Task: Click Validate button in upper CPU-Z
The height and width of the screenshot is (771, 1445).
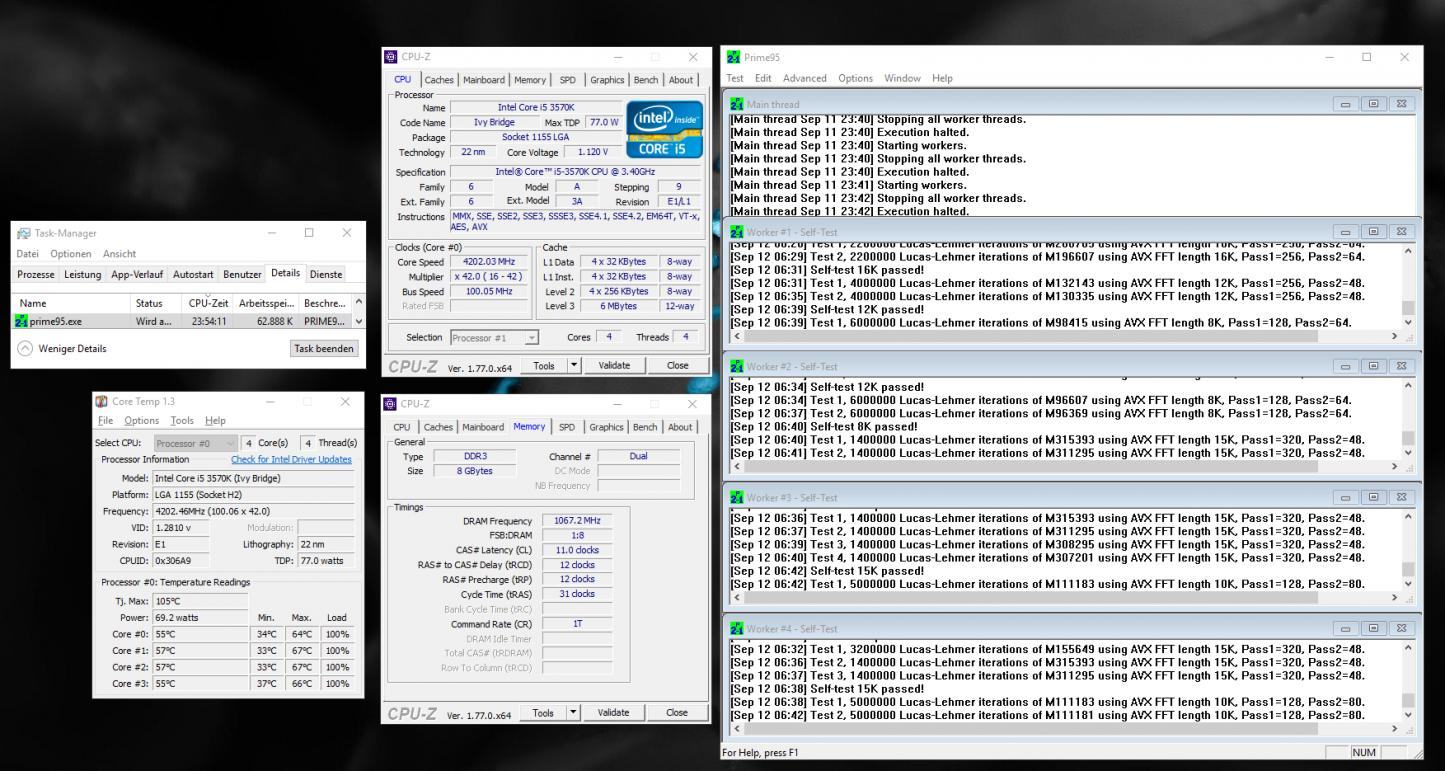Action: (x=615, y=366)
